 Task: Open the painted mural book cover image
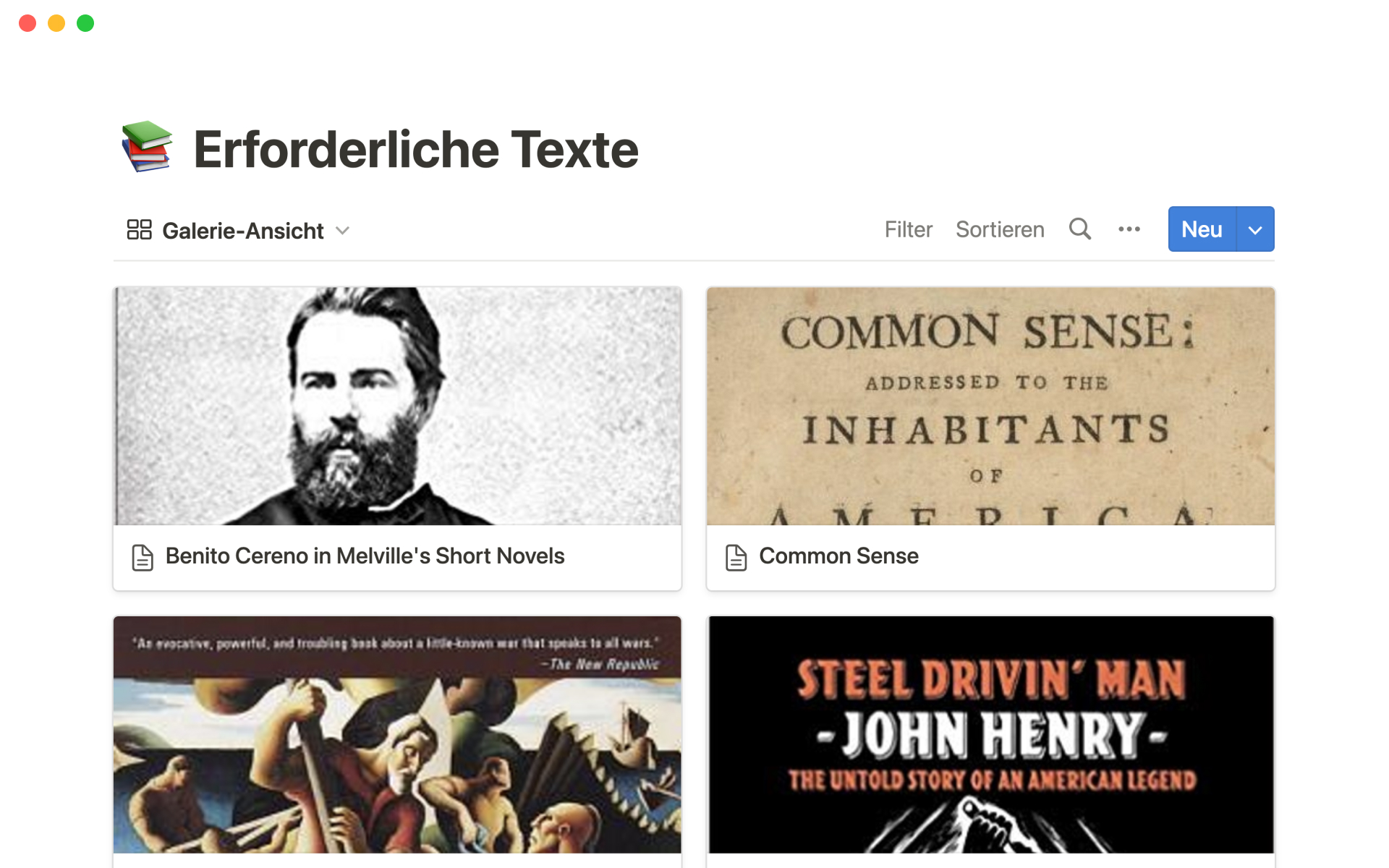pyautogui.click(x=397, y=735)
